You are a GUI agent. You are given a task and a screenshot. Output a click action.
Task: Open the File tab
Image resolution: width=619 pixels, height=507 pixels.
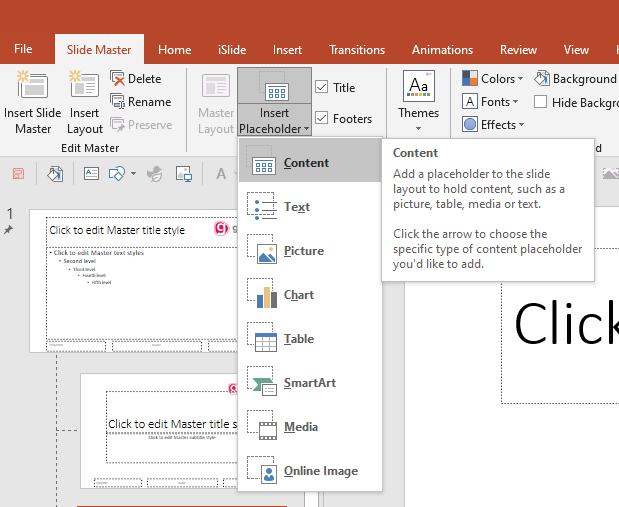tap(23, 49)
